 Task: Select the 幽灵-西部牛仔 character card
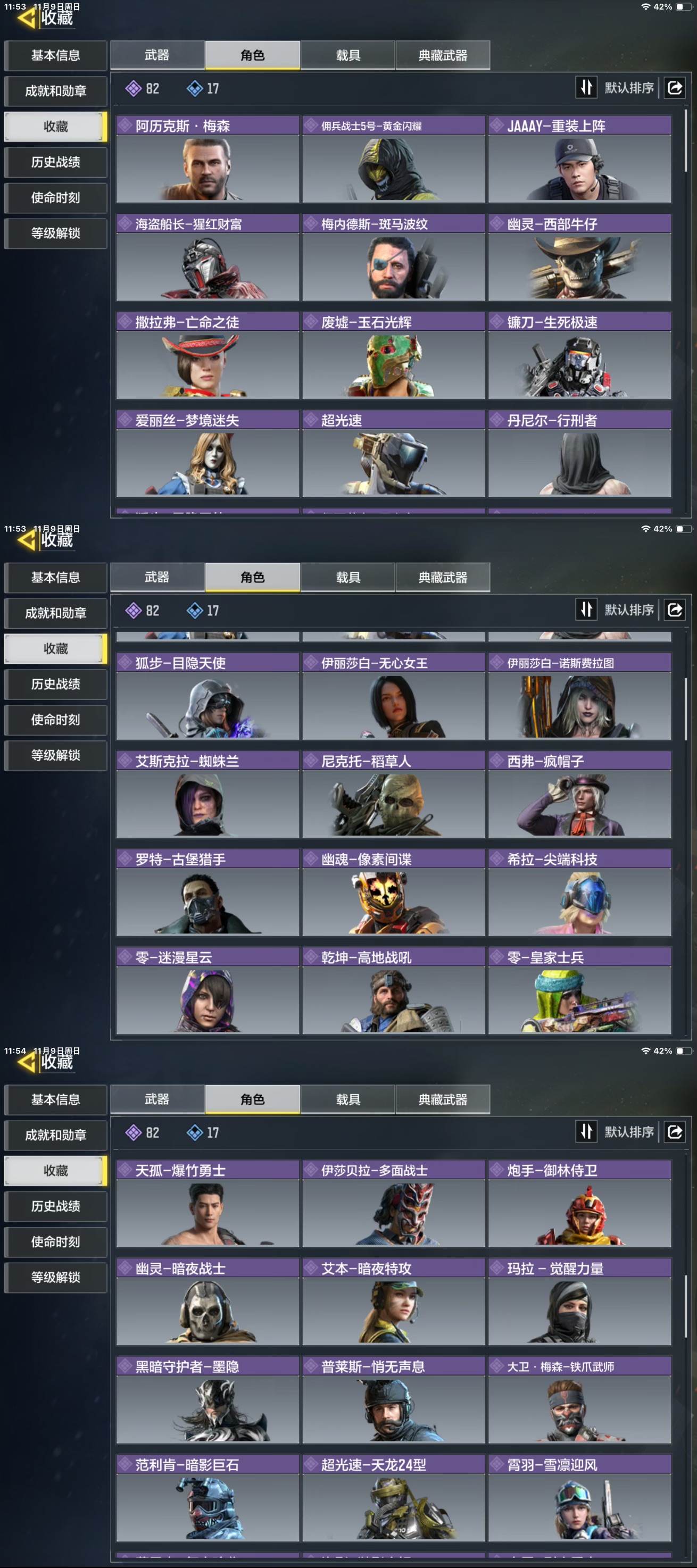[579, 257]
